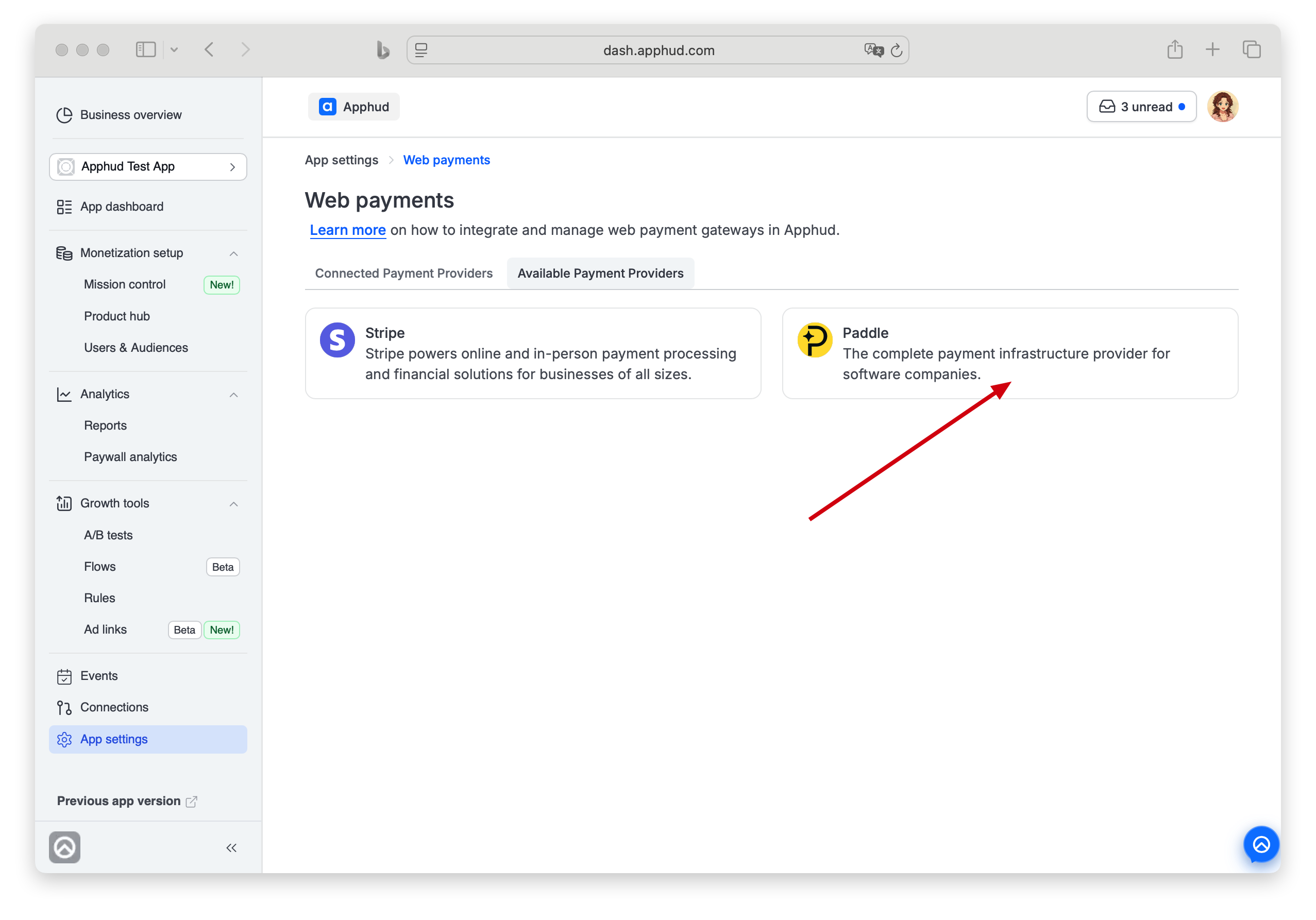Open Safari's sidebar dropdown arrow
Image resolution: width=1316 pixels, height=920 pixels.
(174, 50)
